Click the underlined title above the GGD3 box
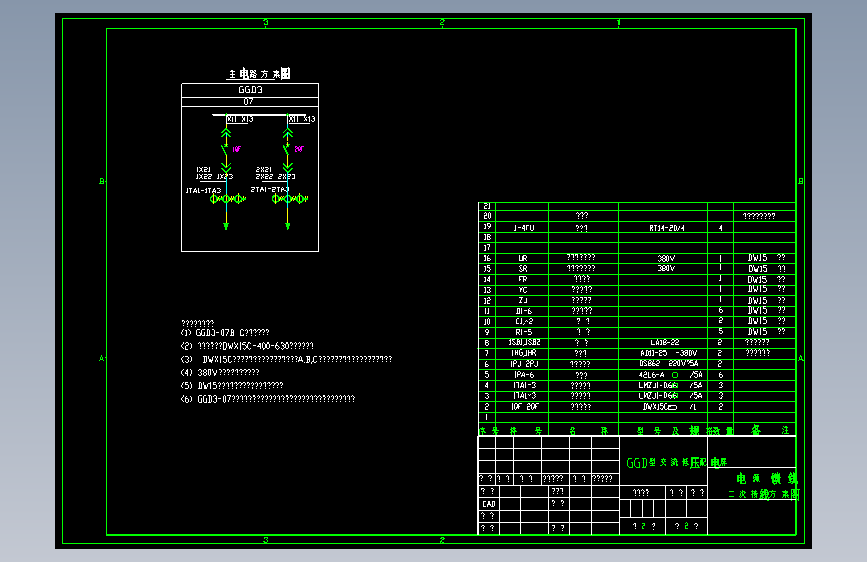This screenshot has width=867, height=562. [x=259, y=74]
